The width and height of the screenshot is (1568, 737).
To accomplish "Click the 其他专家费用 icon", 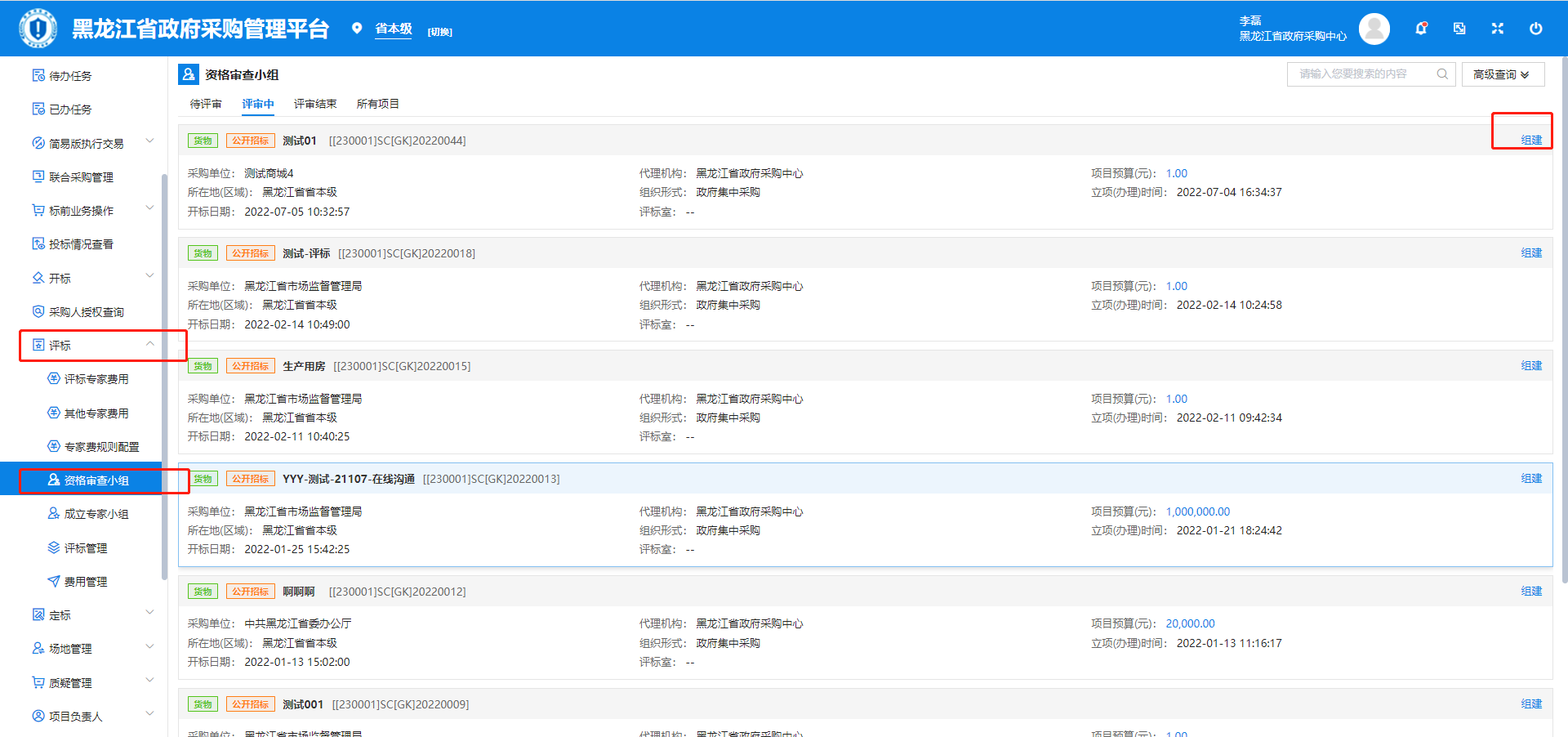I will pos(54,413).
